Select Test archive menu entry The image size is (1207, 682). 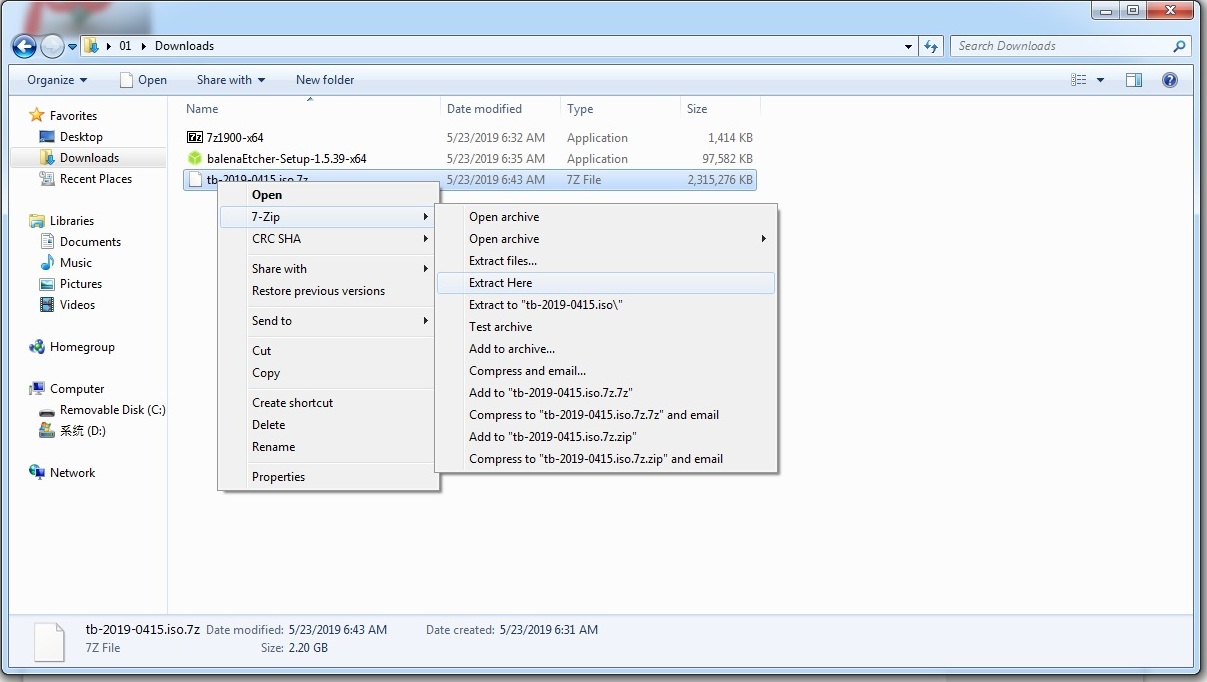(x=501, y=327)
